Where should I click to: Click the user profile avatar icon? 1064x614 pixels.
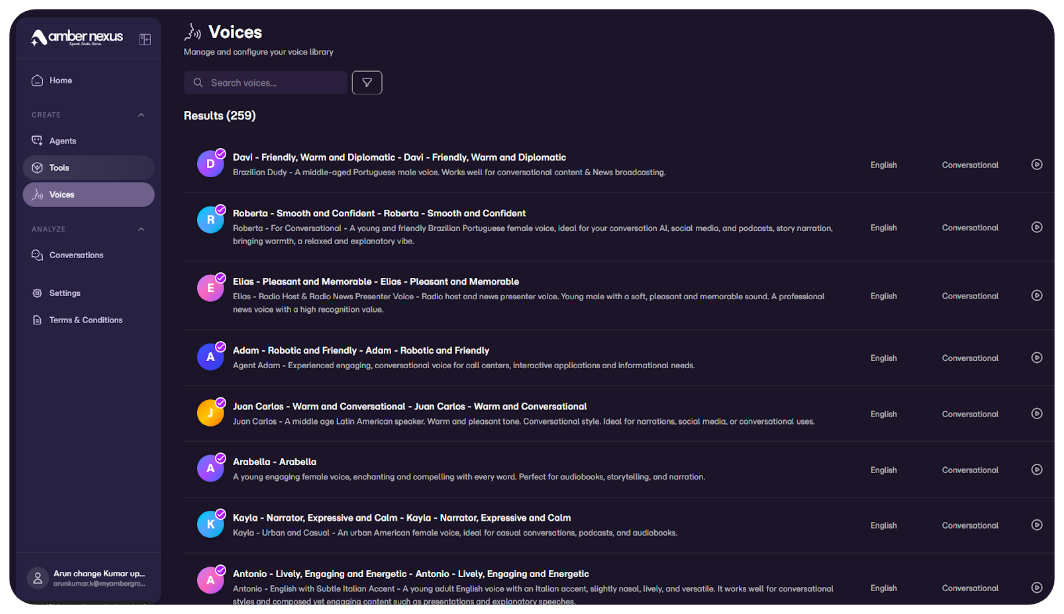[38, 578]
